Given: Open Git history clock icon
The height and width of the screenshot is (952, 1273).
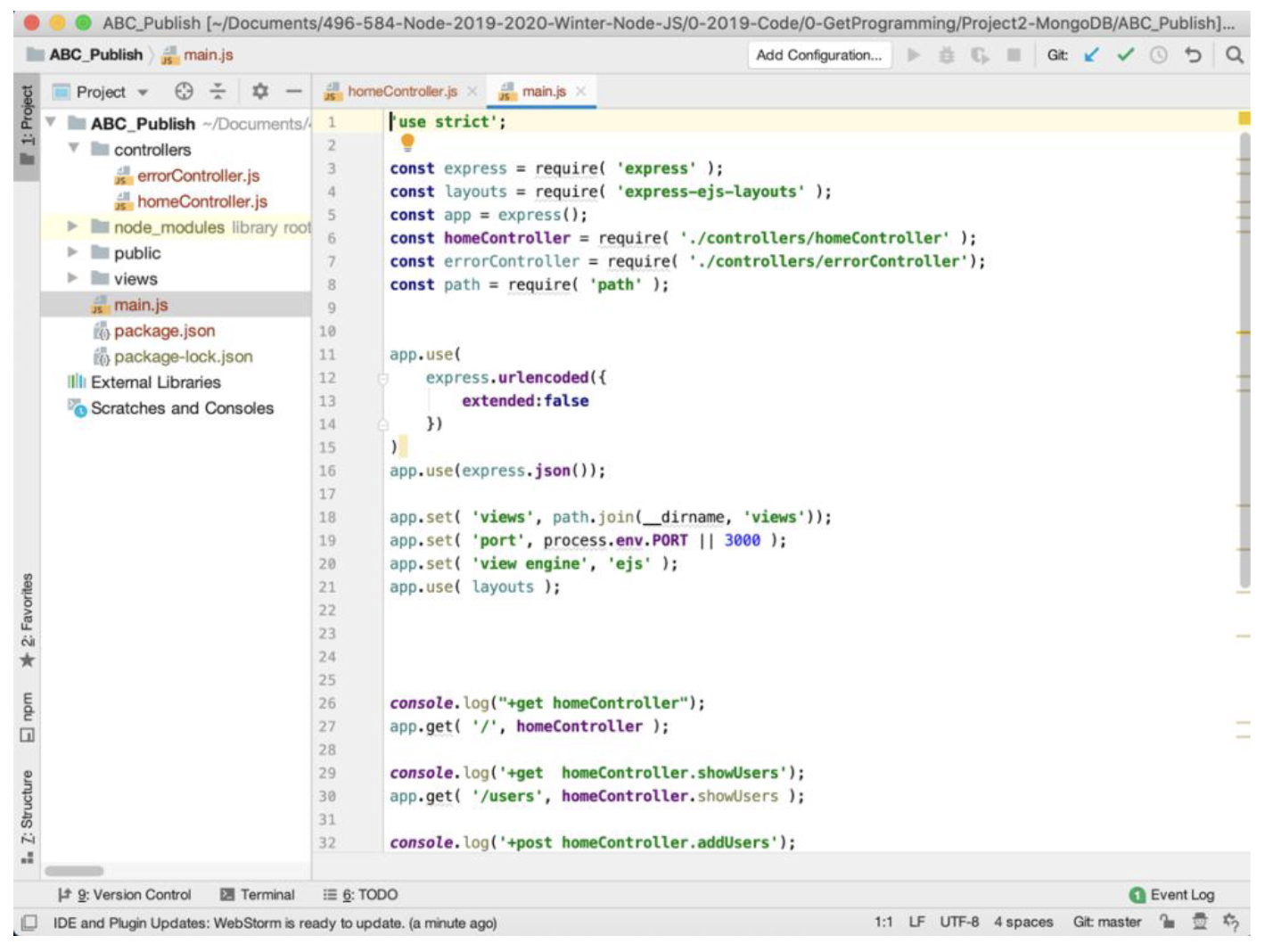Looking at the screenshot, I should coord(1158,55).
